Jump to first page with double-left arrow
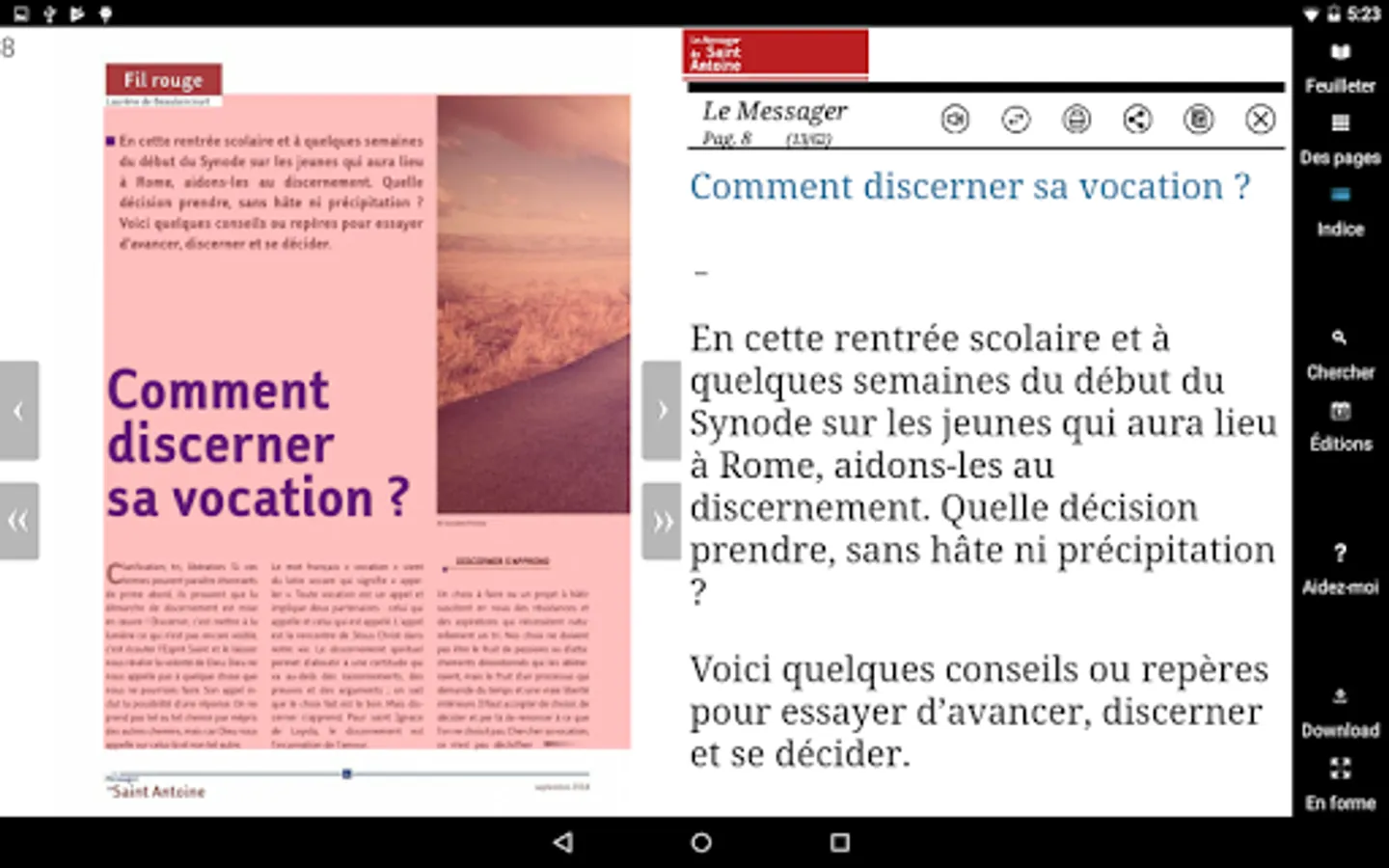 (x=19, y=522)
